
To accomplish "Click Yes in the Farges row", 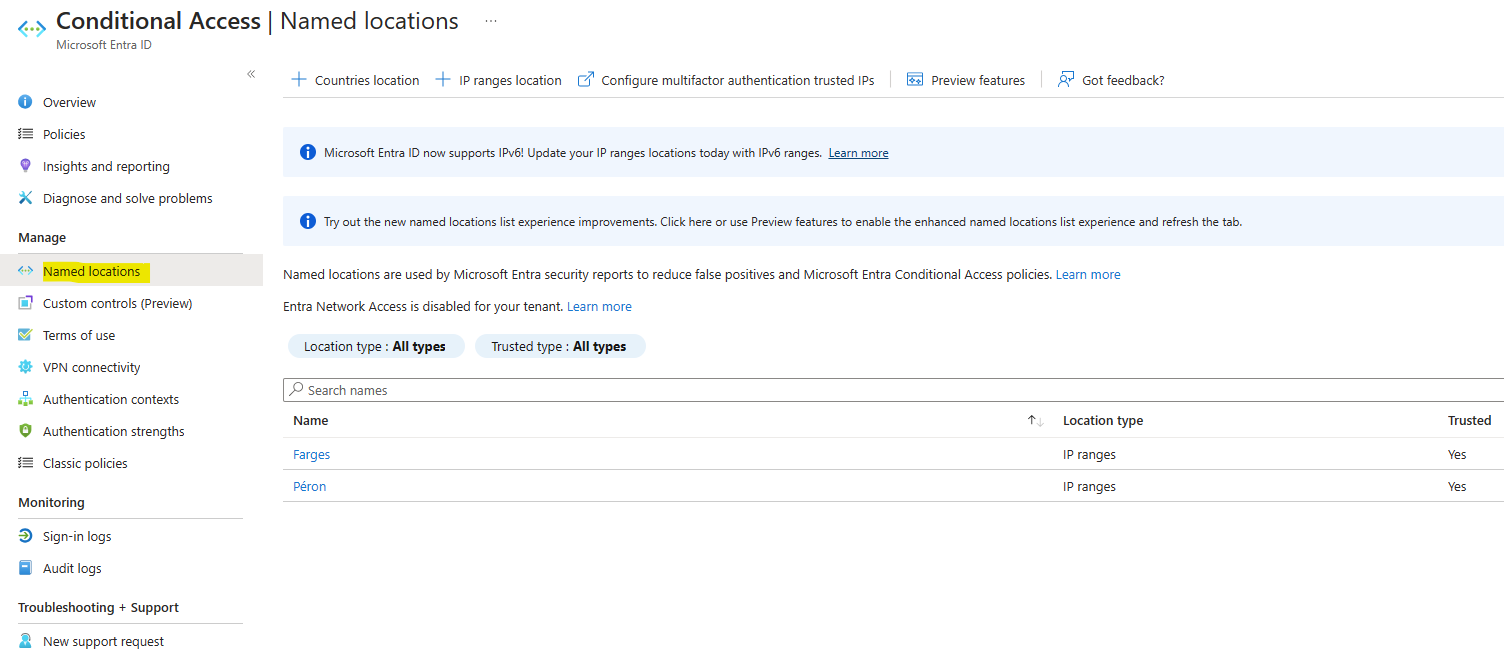I will (x=1457, y=454).
